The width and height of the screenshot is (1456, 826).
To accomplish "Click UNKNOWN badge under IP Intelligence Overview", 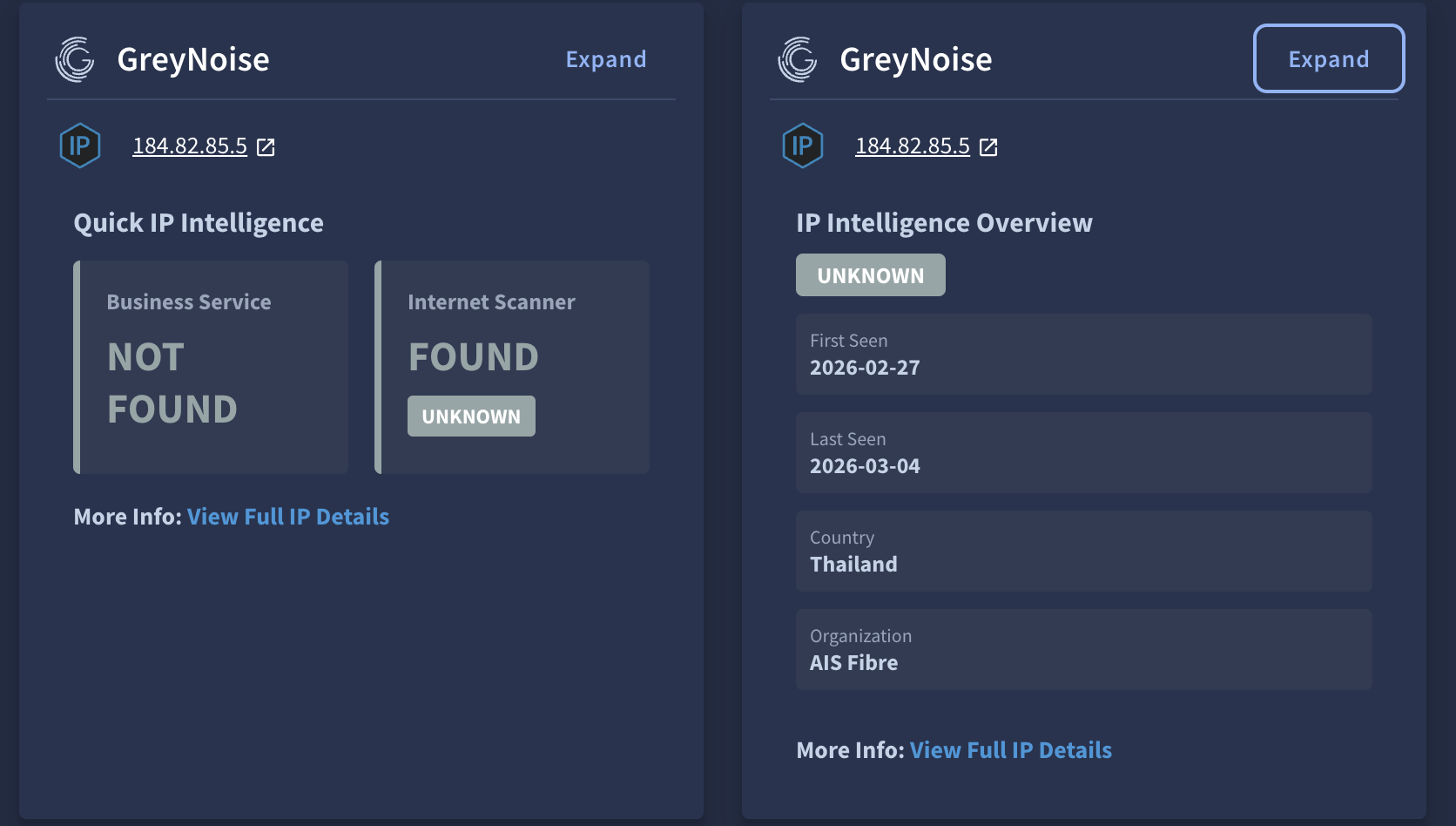I will (x=871, y=275).
